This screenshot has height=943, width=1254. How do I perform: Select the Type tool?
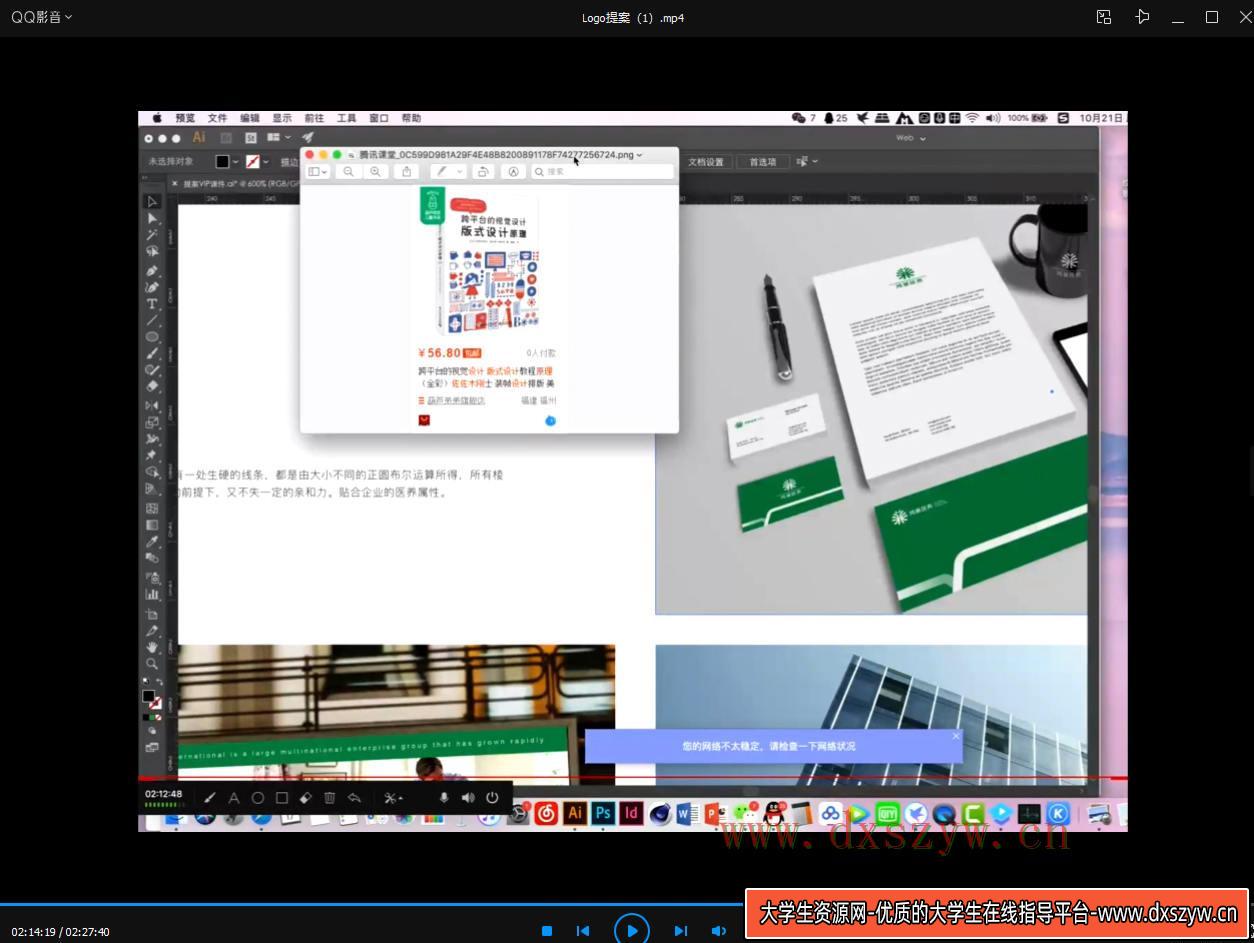[x=152, y=304]
